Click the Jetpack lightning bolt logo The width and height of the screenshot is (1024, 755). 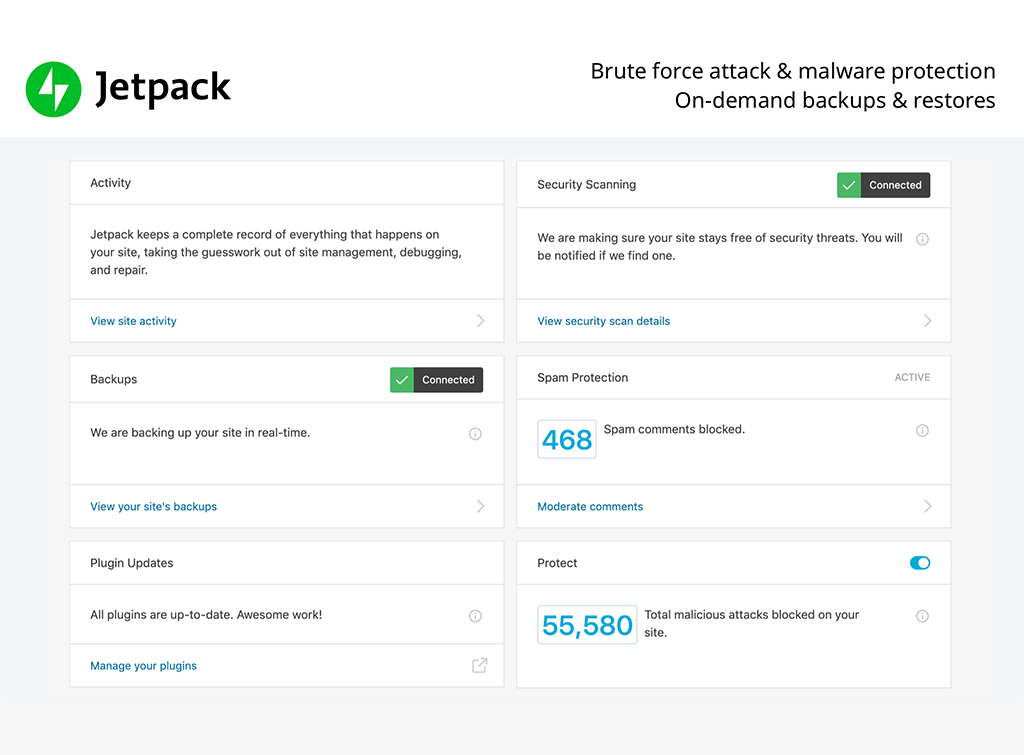click(x=54, y=89)
